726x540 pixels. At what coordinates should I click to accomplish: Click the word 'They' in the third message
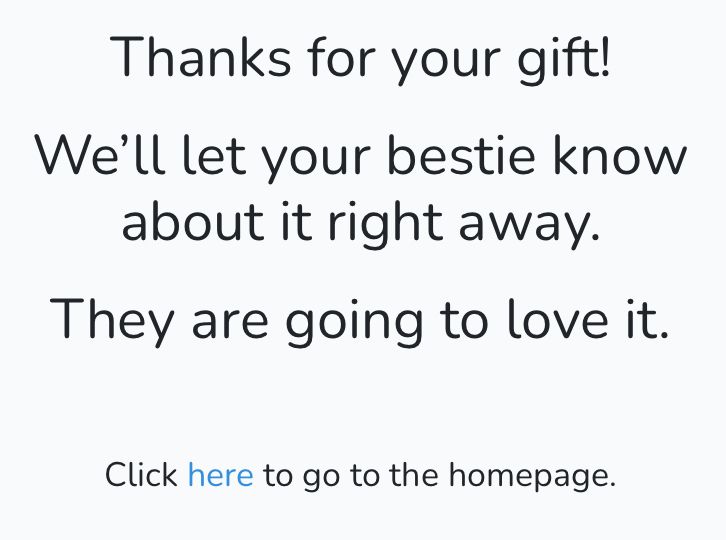[112, 323]
